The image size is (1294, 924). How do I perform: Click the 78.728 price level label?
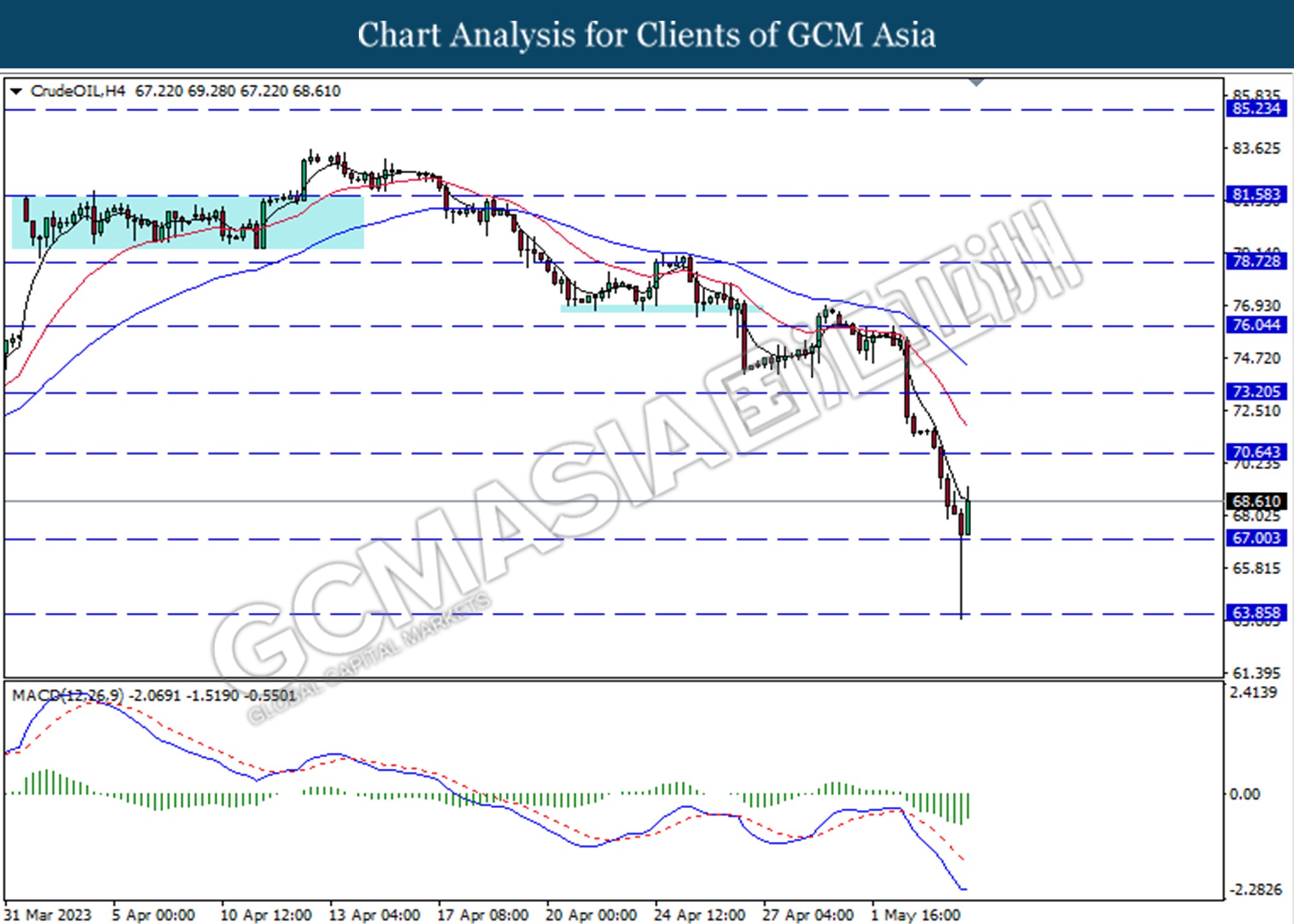coord(1256,261)
